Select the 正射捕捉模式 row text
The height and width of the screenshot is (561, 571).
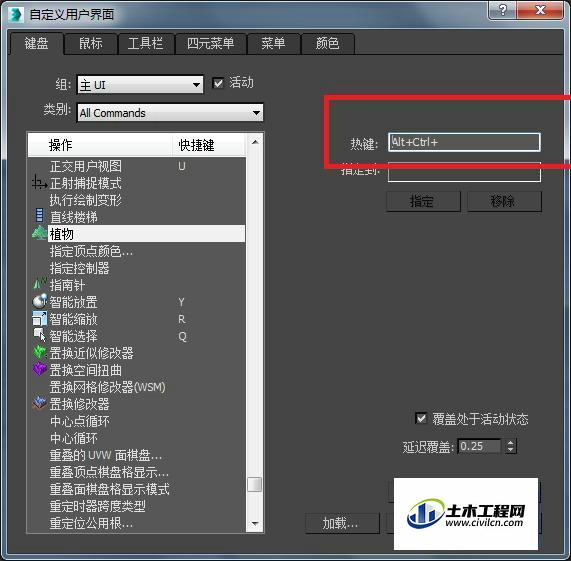(x=86, y=183)
